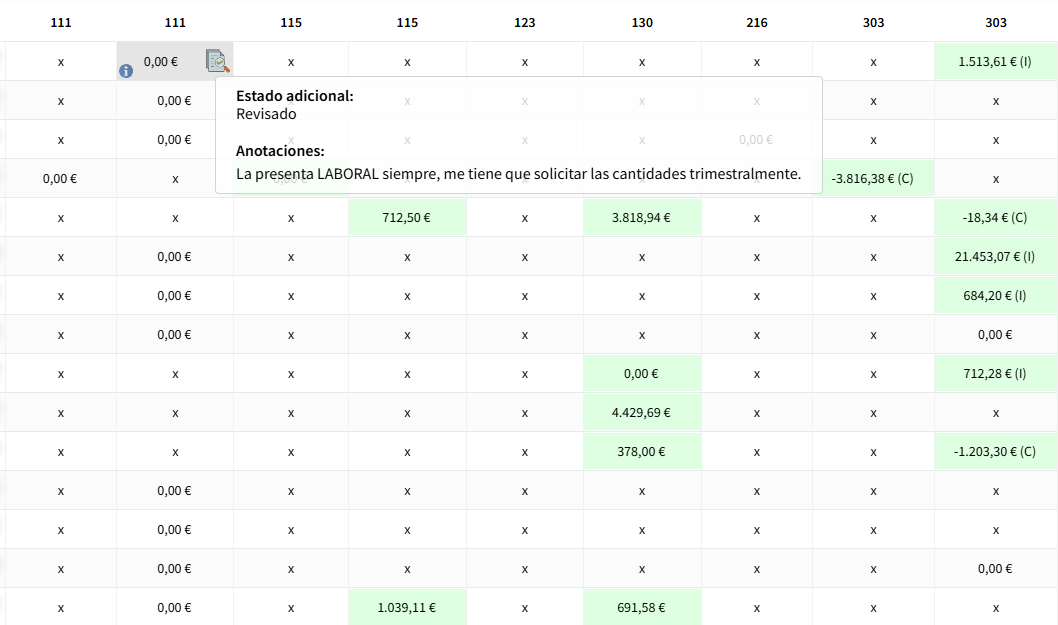Open the document review magnifier icon
This screenshot has height=625, width=1058.
(x=217, y=61)
